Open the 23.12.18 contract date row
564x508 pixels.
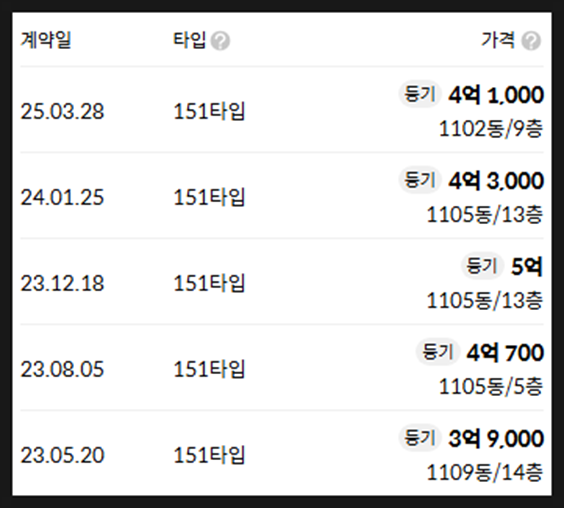click(x=282, y=282)
